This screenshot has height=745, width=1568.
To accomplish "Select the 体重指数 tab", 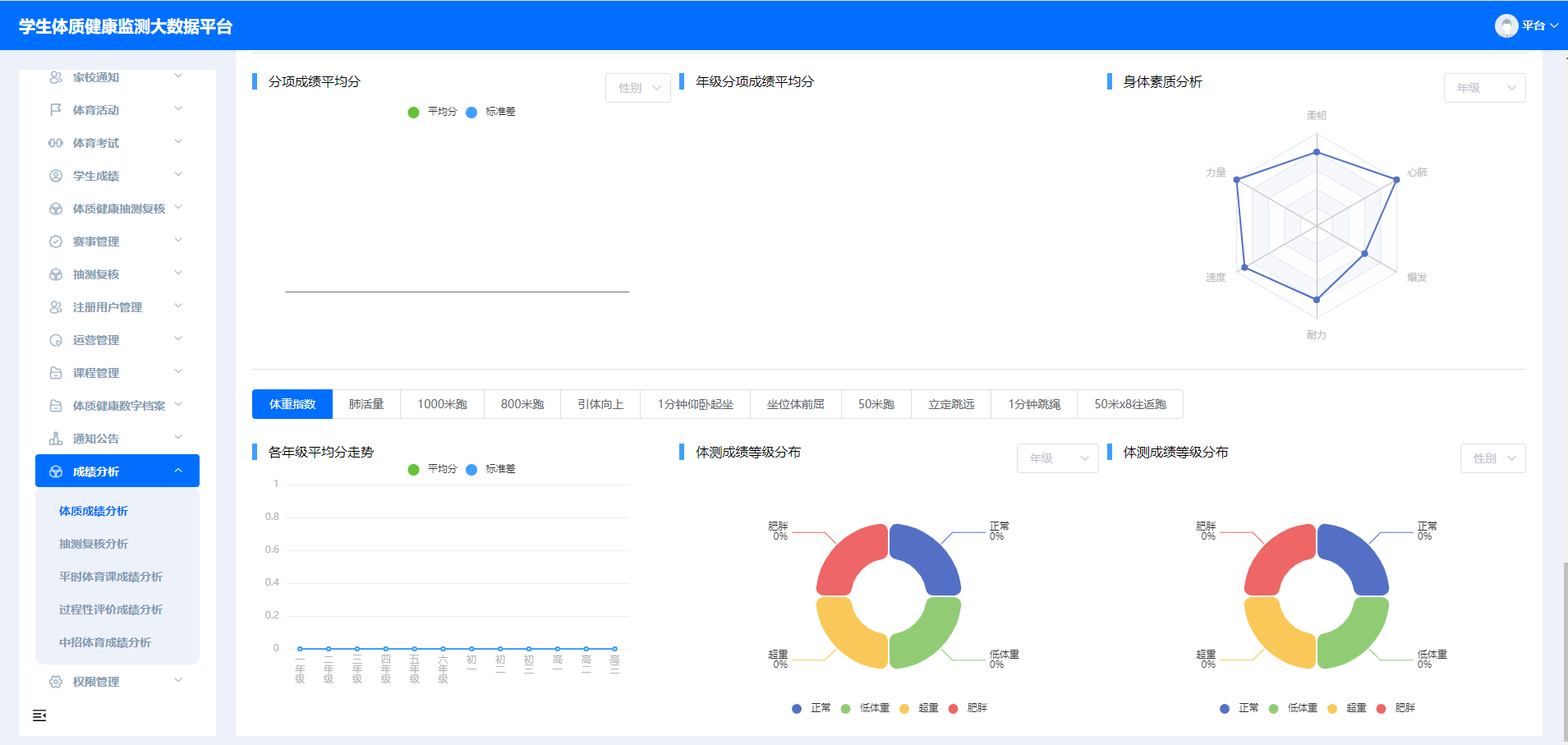I will tap(292, 404).
